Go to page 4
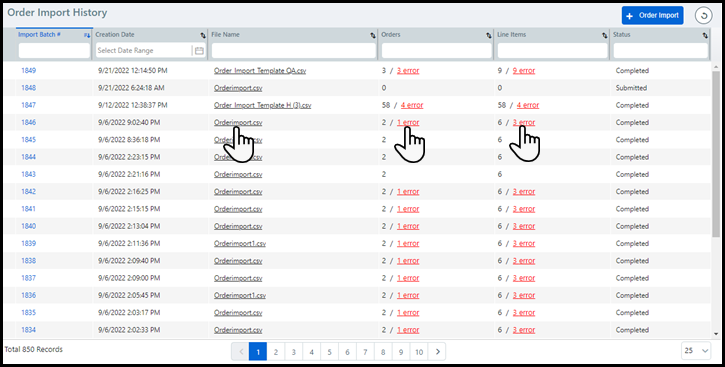This screenshot has width=725, height=367. click(312, 352)
